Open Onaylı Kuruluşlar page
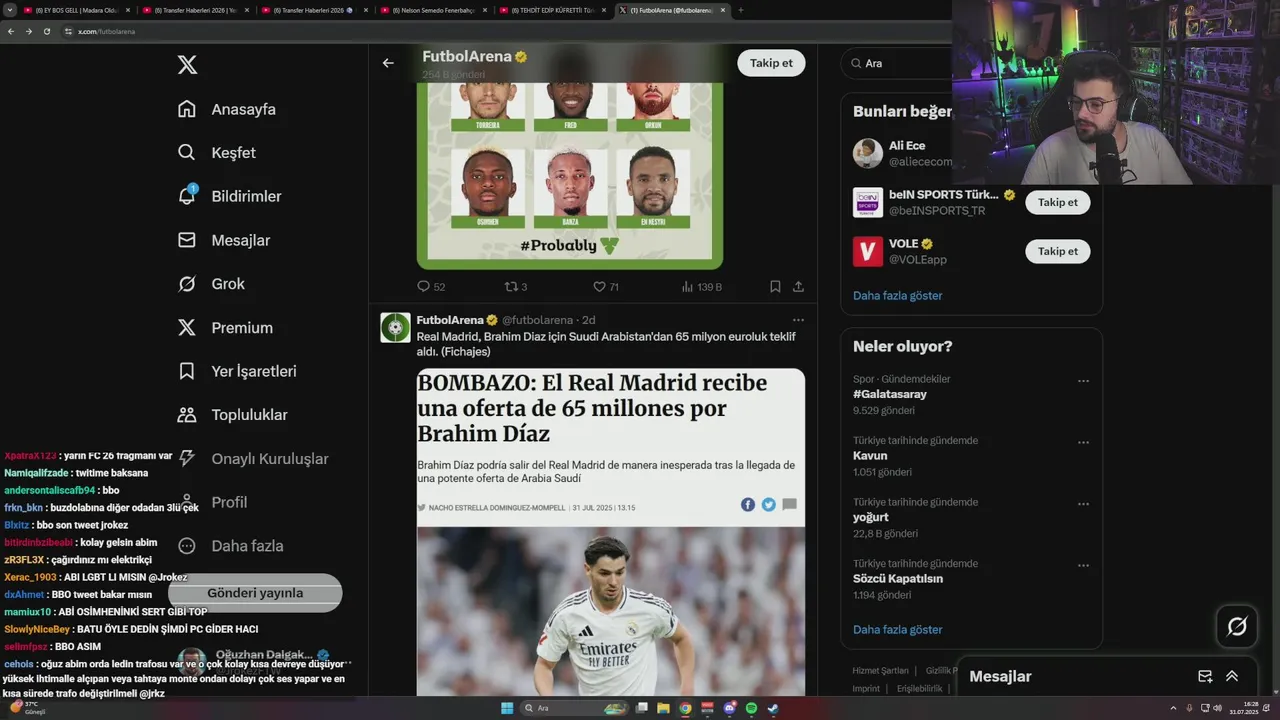The width and height of the screenshot is (1280, 720). click(252, 458)
